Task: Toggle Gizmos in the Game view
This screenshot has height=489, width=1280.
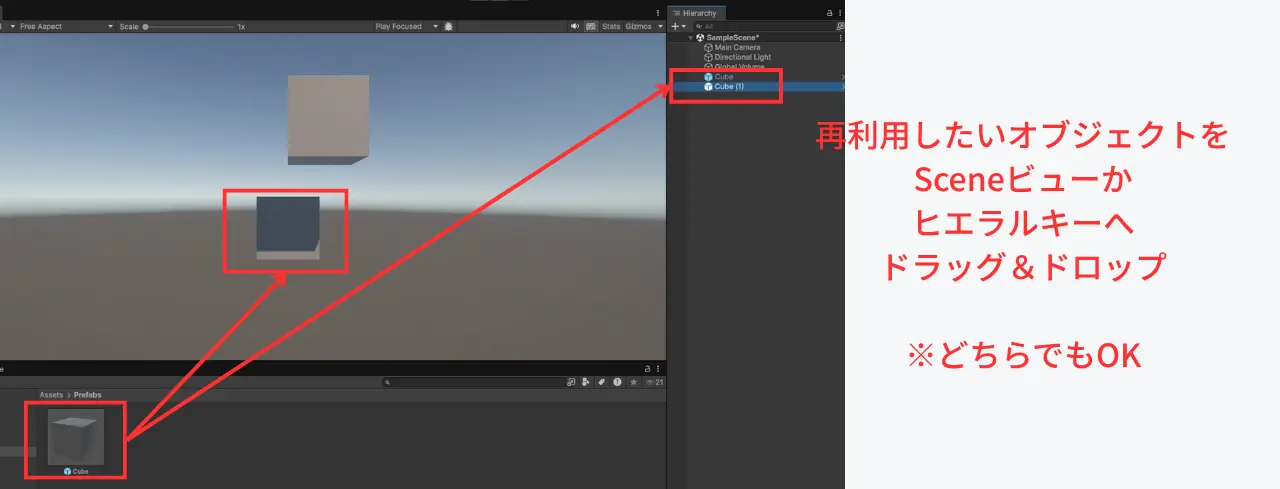Action: (638, 26)
